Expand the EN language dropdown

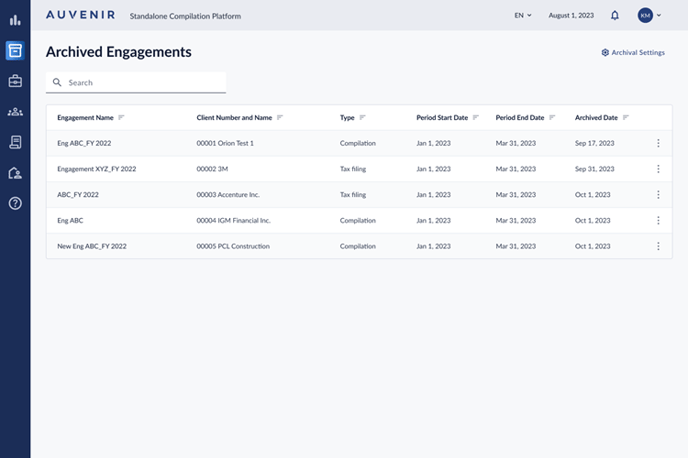522,16
